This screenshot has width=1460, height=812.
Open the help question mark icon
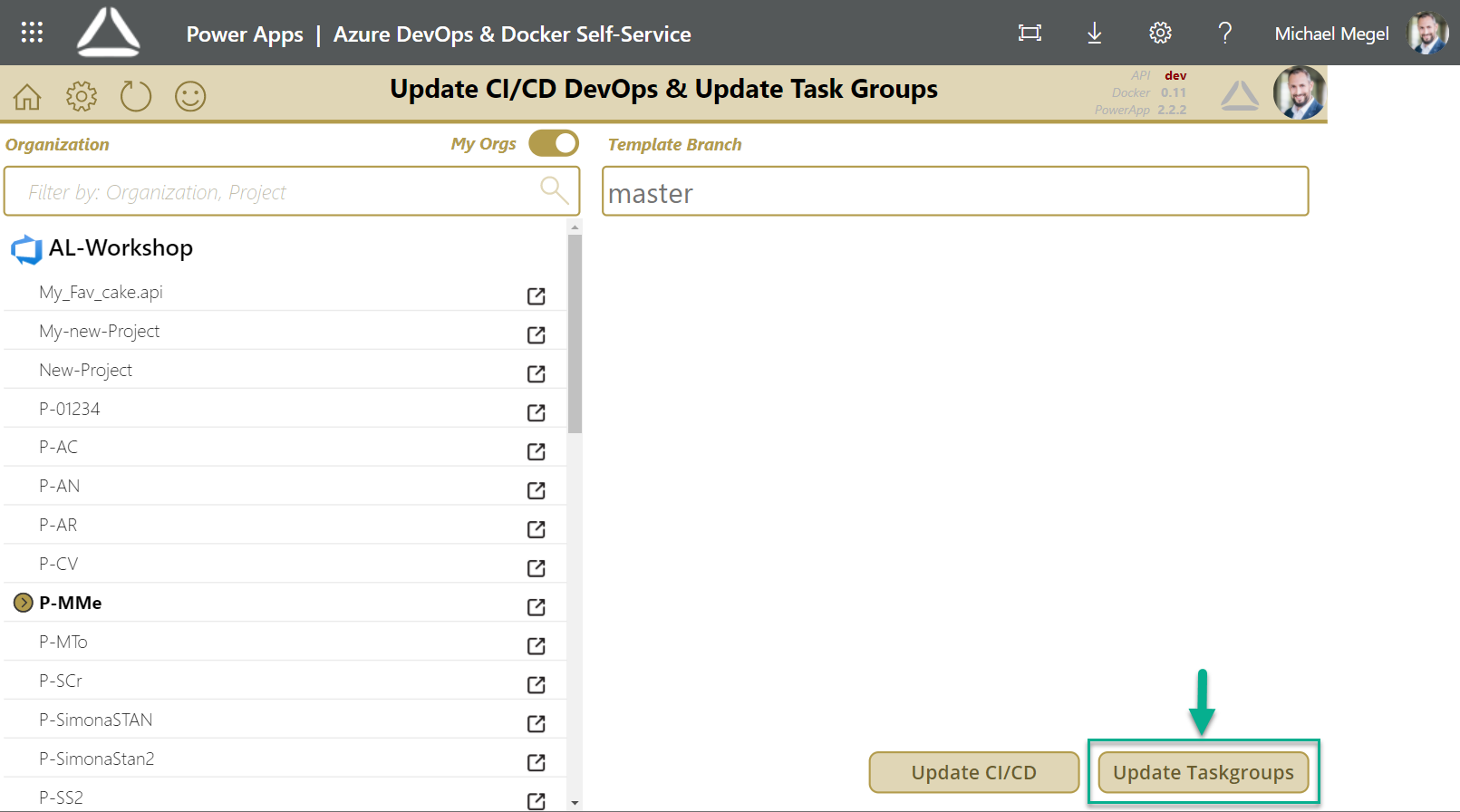click(1225, 34)
